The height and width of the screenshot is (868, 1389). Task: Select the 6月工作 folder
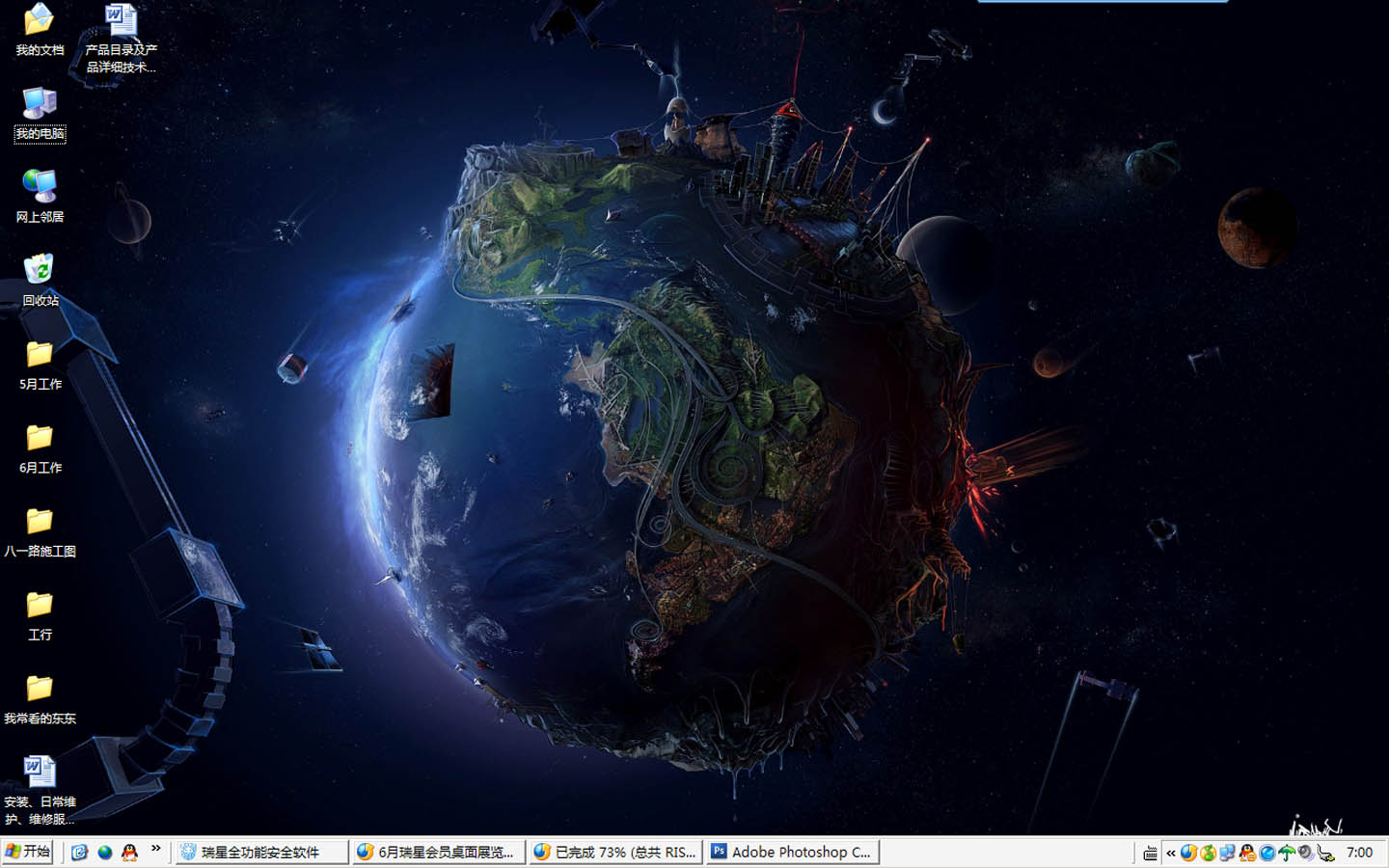[x=40, y=448]
